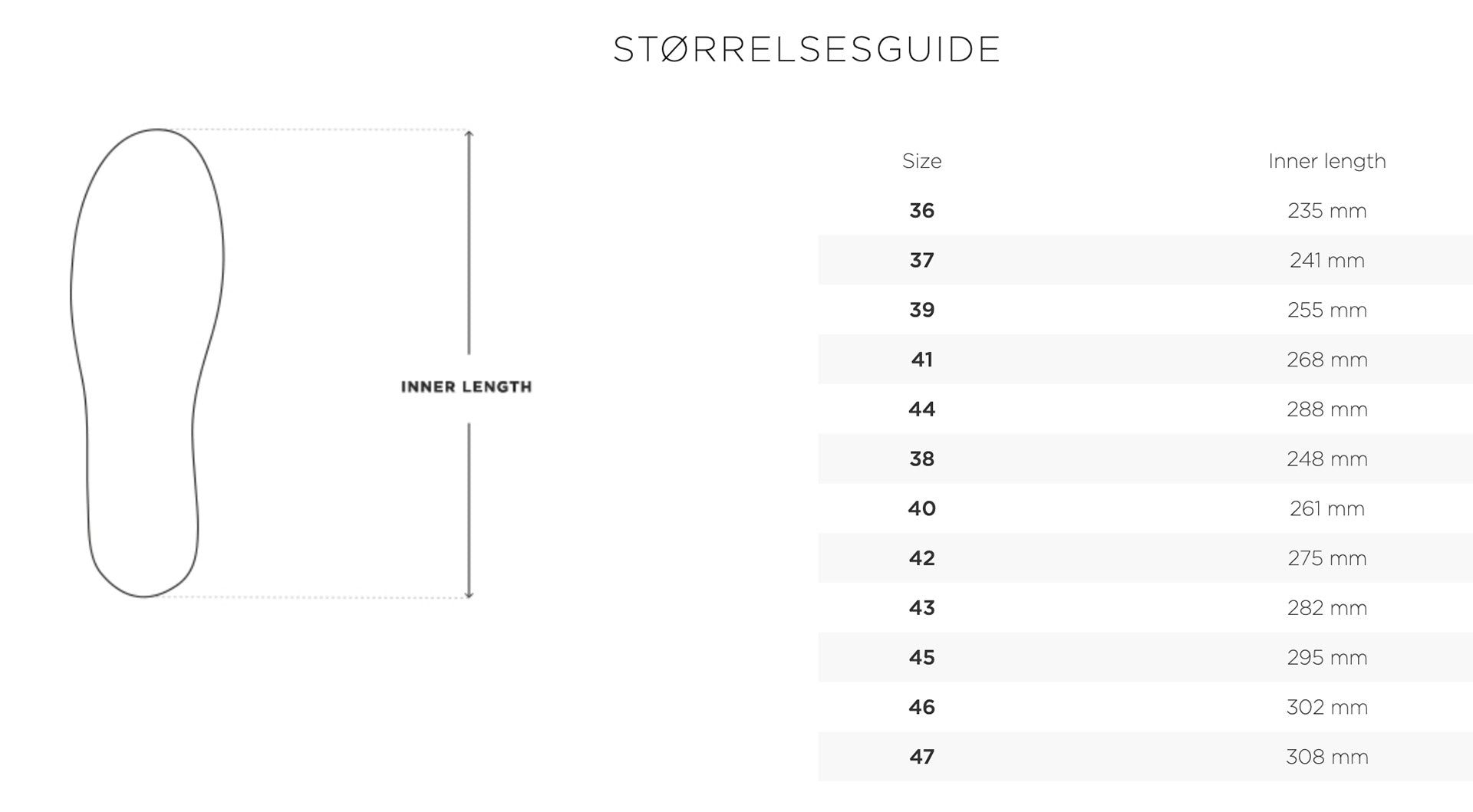This screenshot has height=812, width=1473.
Task: Click the 282 mm inner length value
Action: pos(1326,608)
